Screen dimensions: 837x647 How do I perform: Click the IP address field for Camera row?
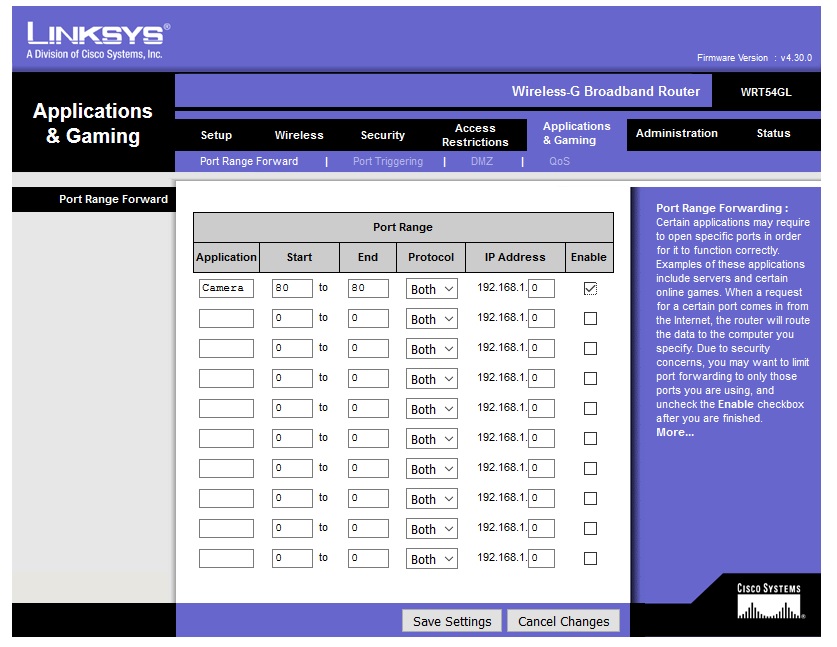pyautogui.click(x=541, y=288)
